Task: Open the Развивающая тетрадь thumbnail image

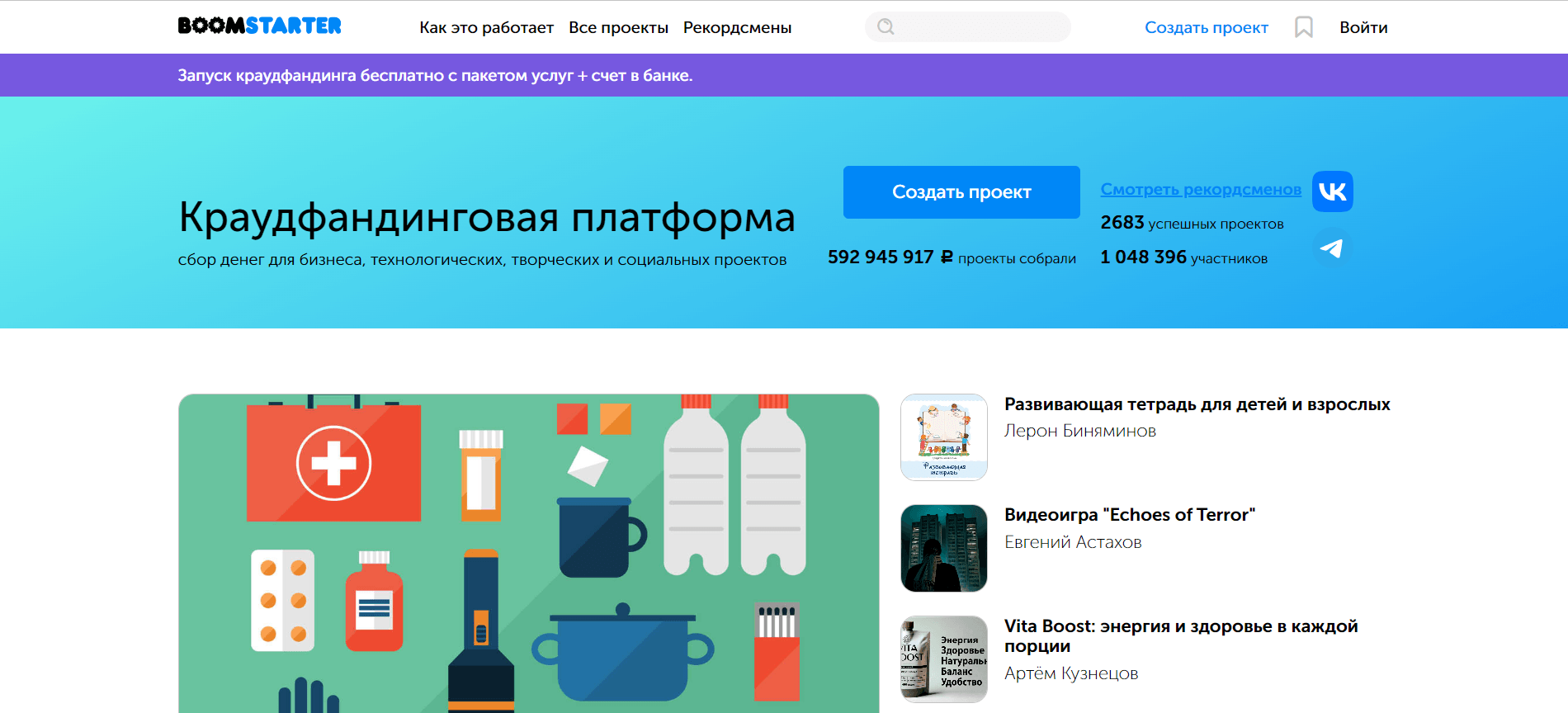Action: [x=944, y=437]
